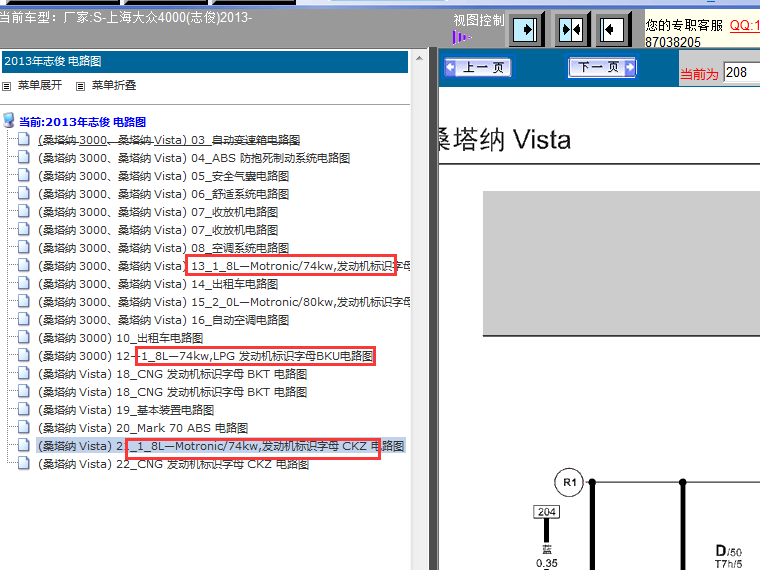Viewport: 760px width, 570px height.
Task: Collapse all menus with 菜单折叠
Action: point(114,85)
